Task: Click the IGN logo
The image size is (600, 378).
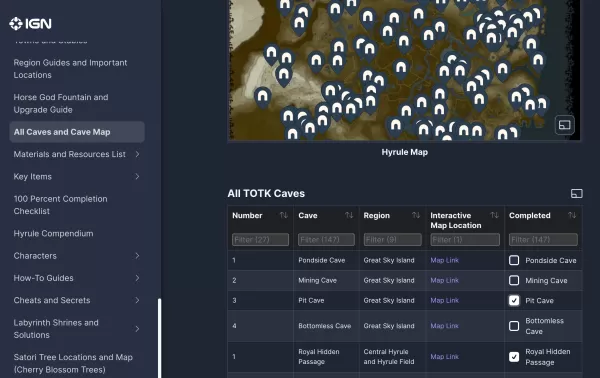Action: (x=30, y=24)
